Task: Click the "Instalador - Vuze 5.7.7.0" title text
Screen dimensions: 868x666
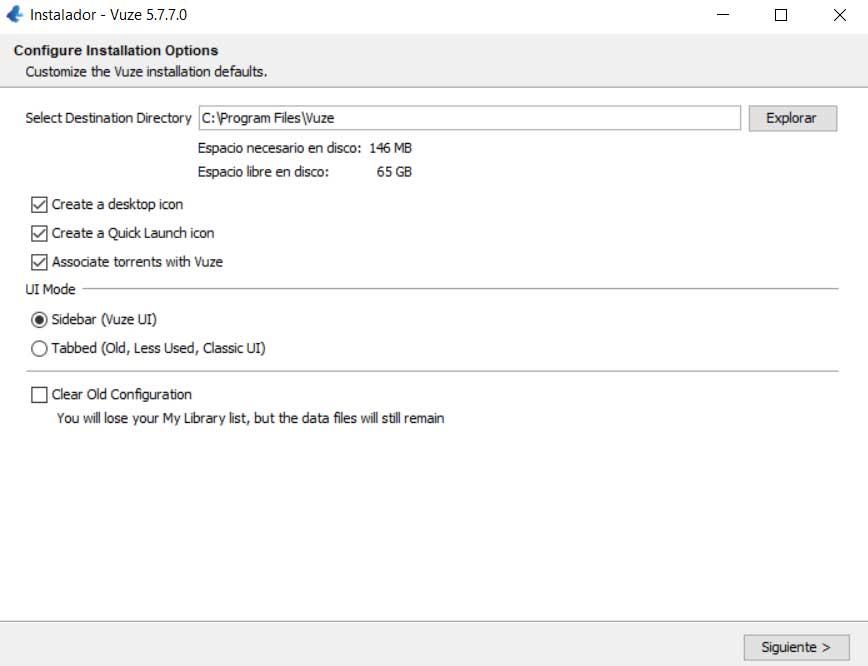Action: point(108,15)
